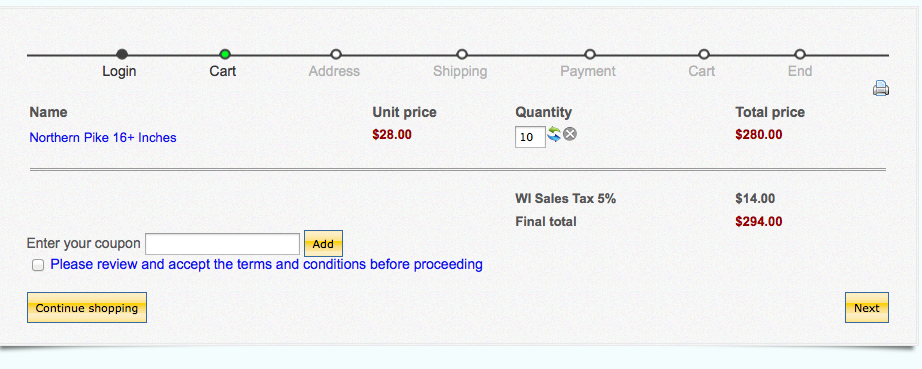The height and width of the screenshot is (369, 922).
Task: Select the green Cart step circle
Action: (225, 55)
